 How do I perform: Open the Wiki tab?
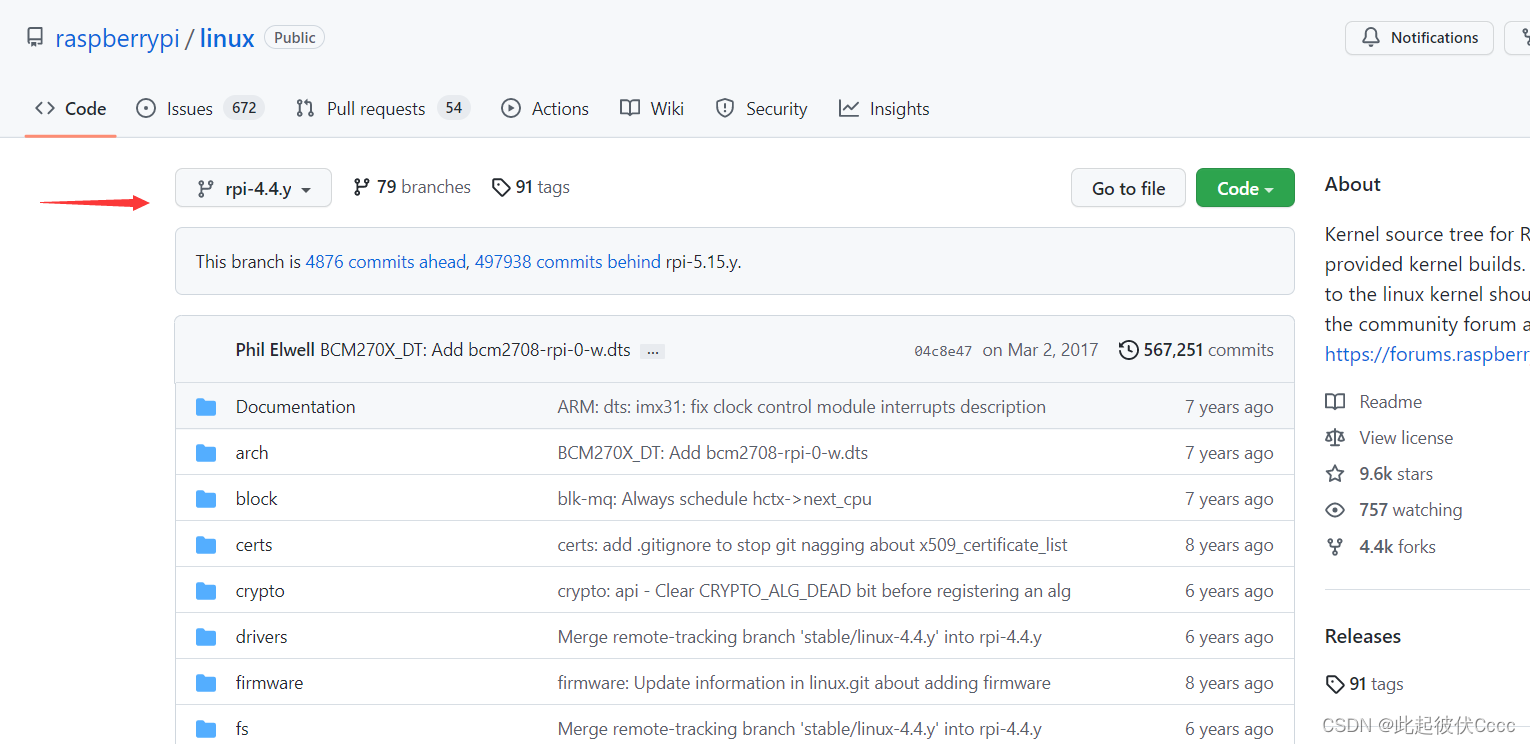click(652, 108)
